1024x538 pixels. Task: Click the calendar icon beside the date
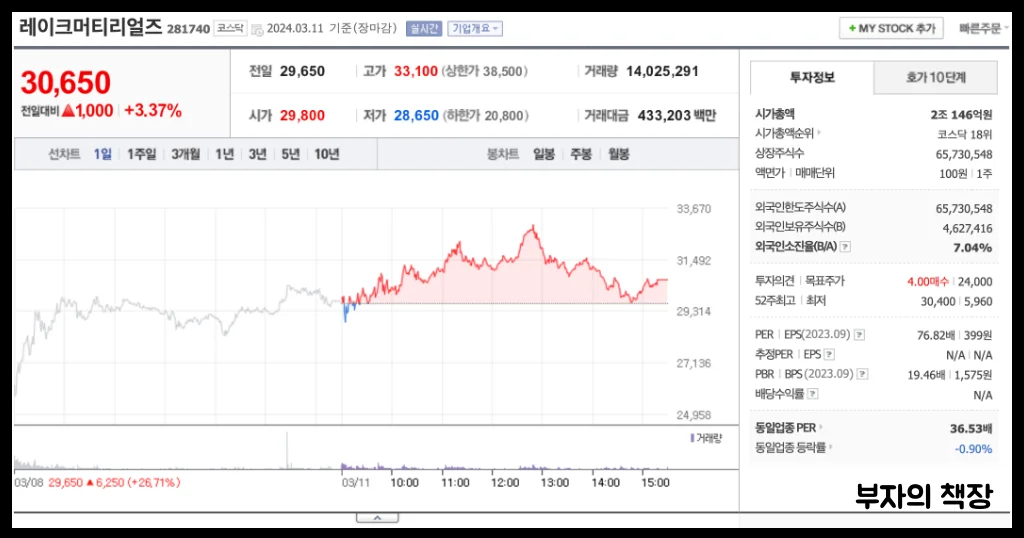(257, 29)
